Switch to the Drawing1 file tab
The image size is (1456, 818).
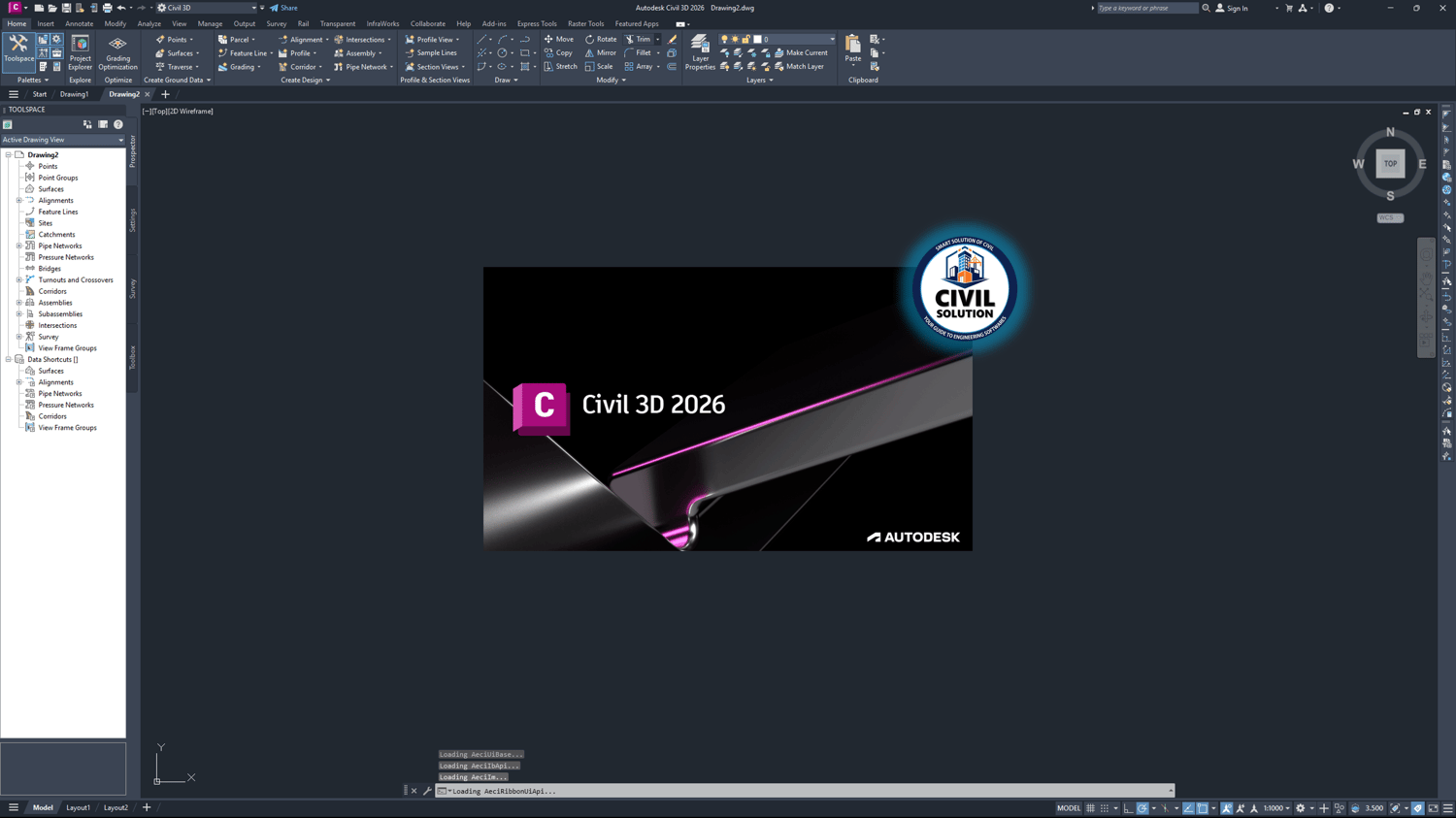pos(74,94)
